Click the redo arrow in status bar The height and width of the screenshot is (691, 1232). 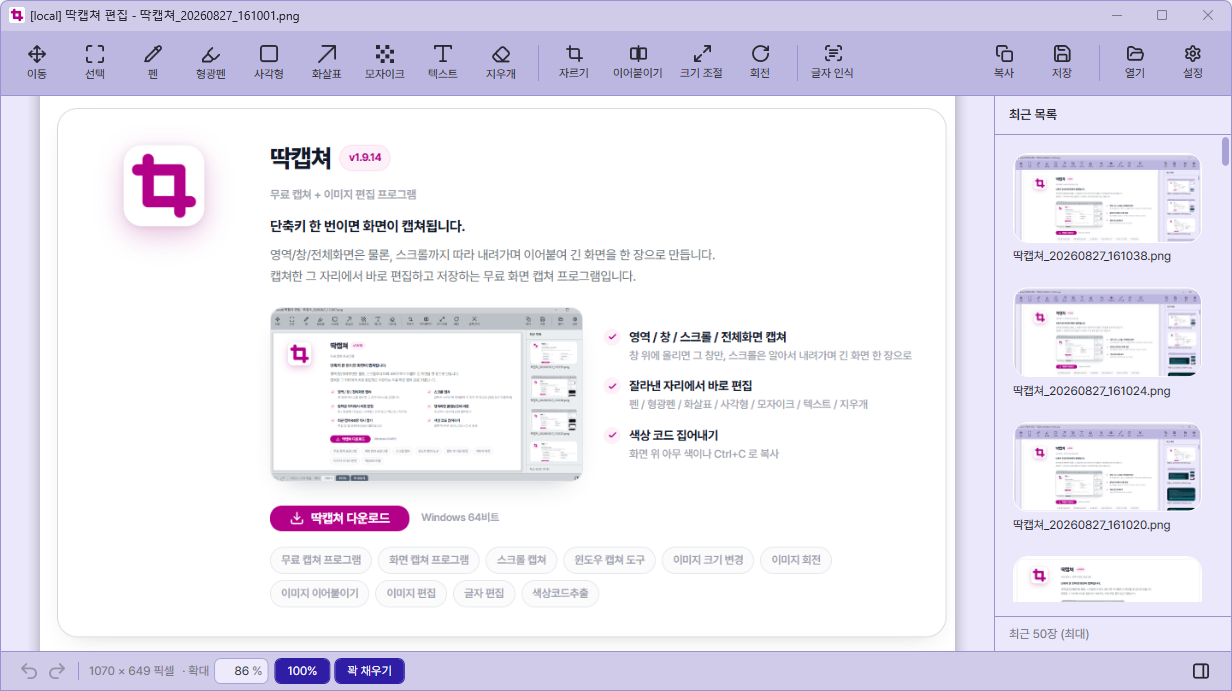[57, 670]
